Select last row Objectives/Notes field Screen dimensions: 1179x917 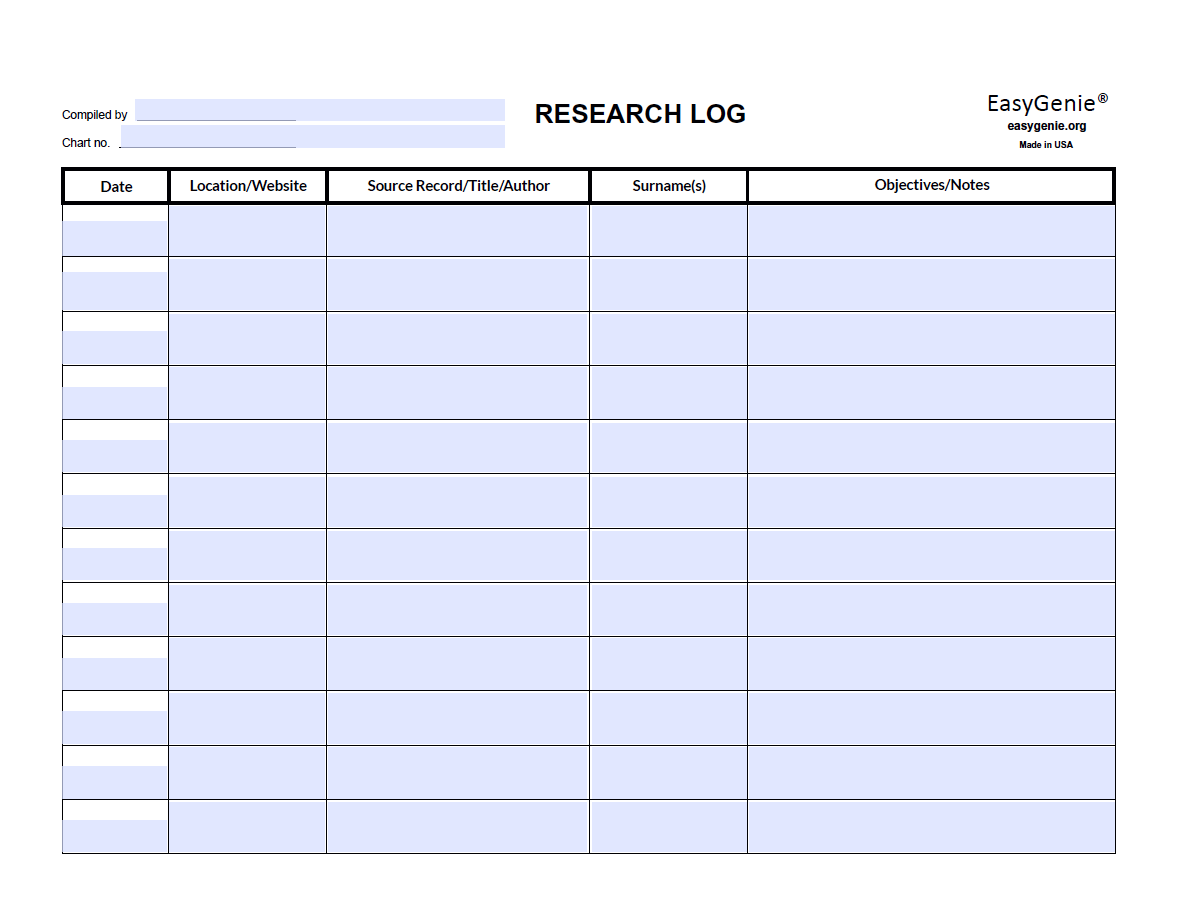[x=931, y=827]
